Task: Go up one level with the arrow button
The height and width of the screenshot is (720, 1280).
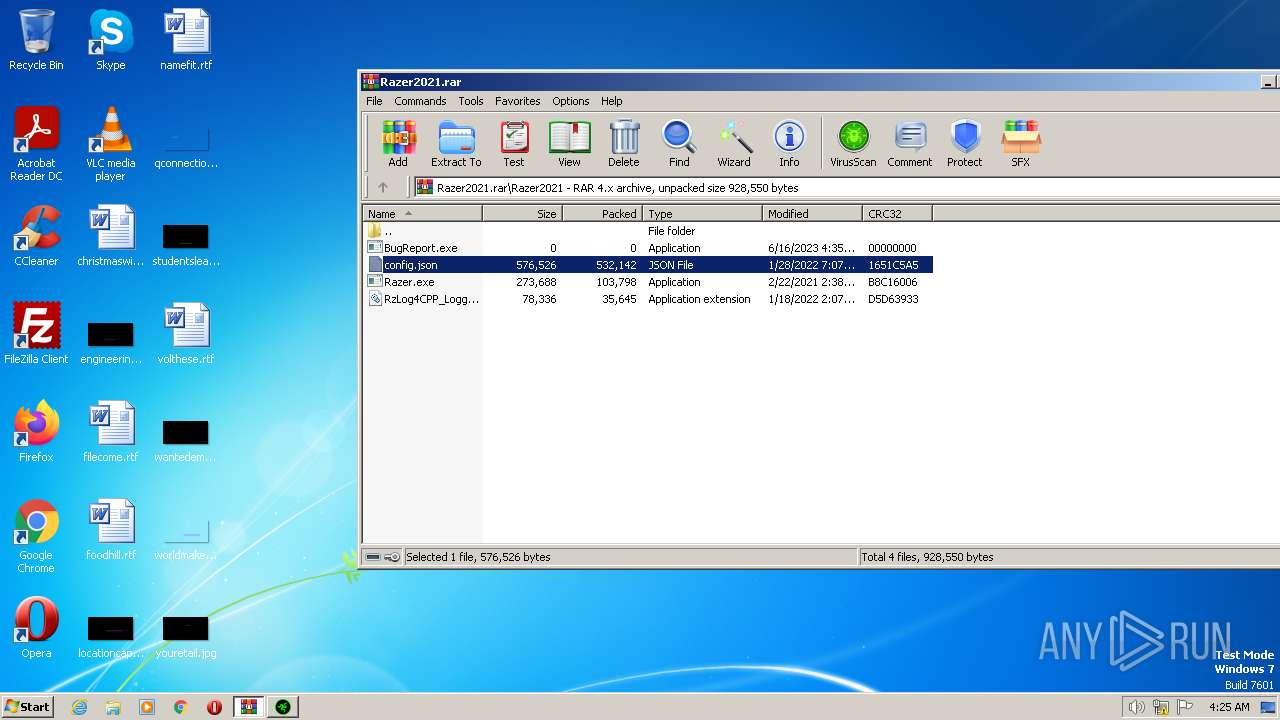Action: pos(383,187)
